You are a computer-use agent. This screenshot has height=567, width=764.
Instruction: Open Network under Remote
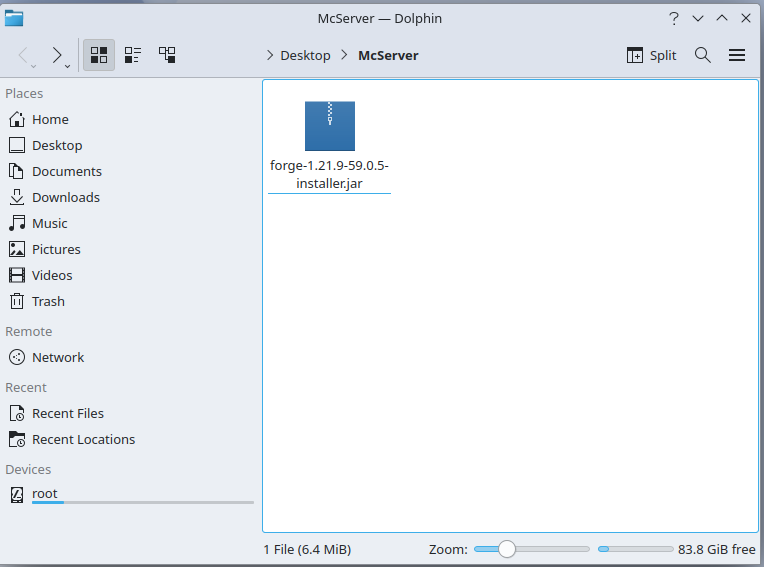(x=58, y=357)
